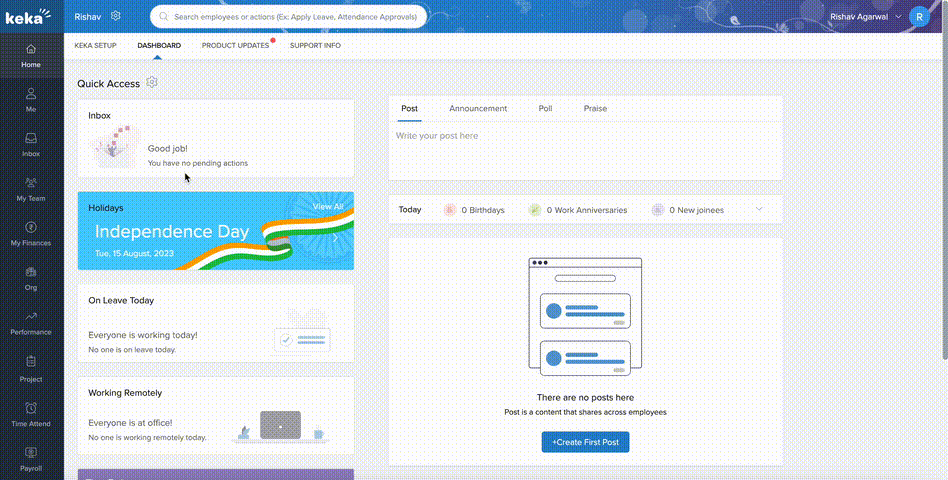The height and width of the screenshot is (480, 948).
Task: Select the Product Updates tab
Action: click(x=235, y=46)
